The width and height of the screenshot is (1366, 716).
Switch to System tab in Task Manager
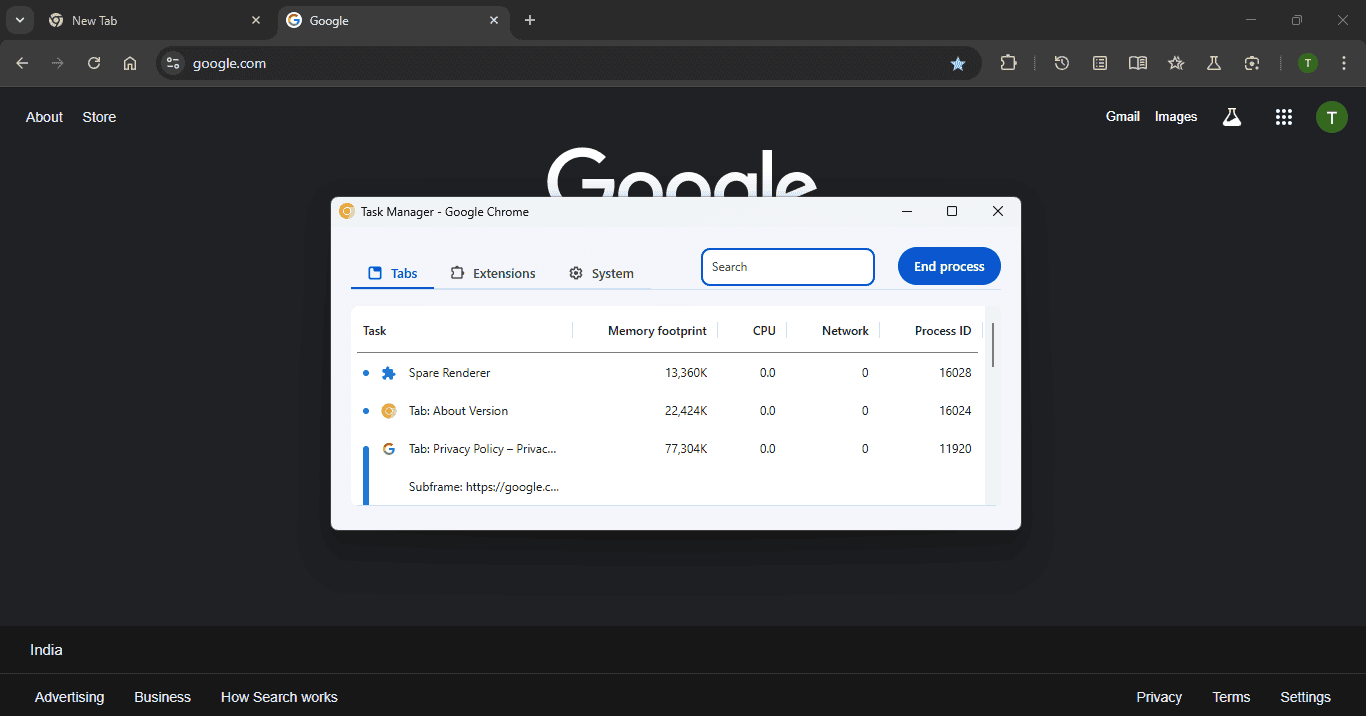pyautogui.click(x=601, y=273)
